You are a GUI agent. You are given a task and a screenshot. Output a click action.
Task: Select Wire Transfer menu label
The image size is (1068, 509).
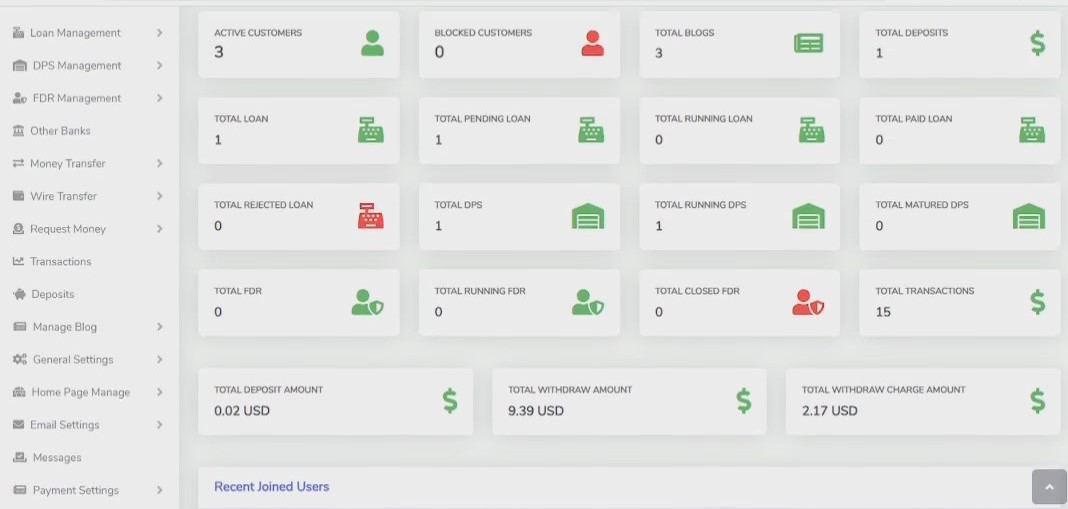[63, 196]
